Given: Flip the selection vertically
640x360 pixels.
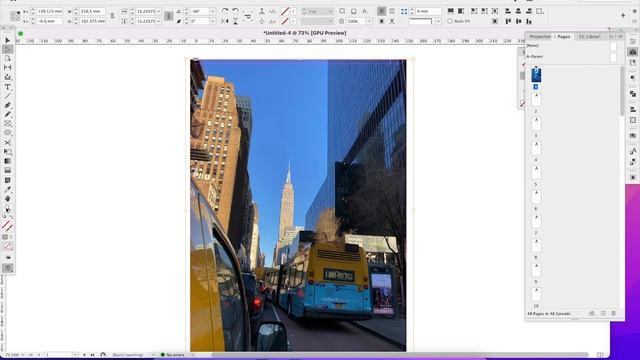Looking at the screenshot, I should (236, 21).
